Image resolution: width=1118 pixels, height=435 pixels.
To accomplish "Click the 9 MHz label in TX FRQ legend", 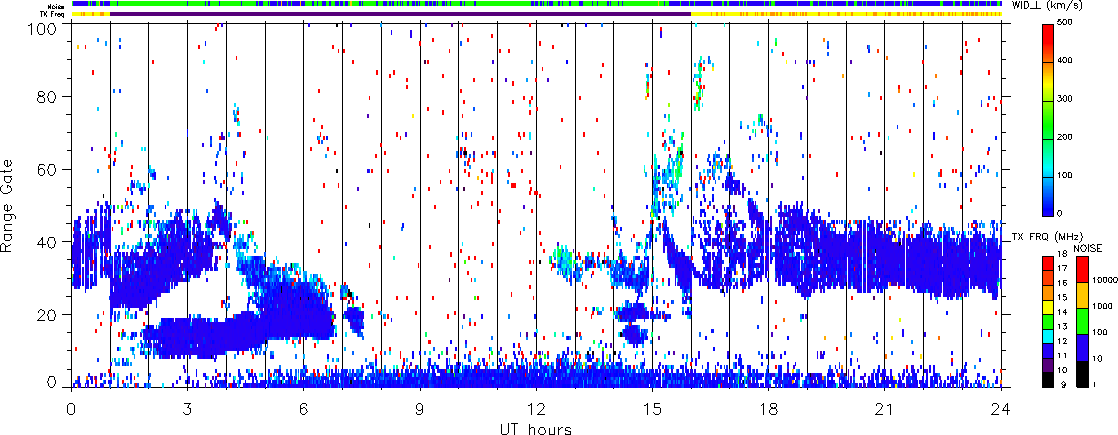I will tap(1062, 386).
